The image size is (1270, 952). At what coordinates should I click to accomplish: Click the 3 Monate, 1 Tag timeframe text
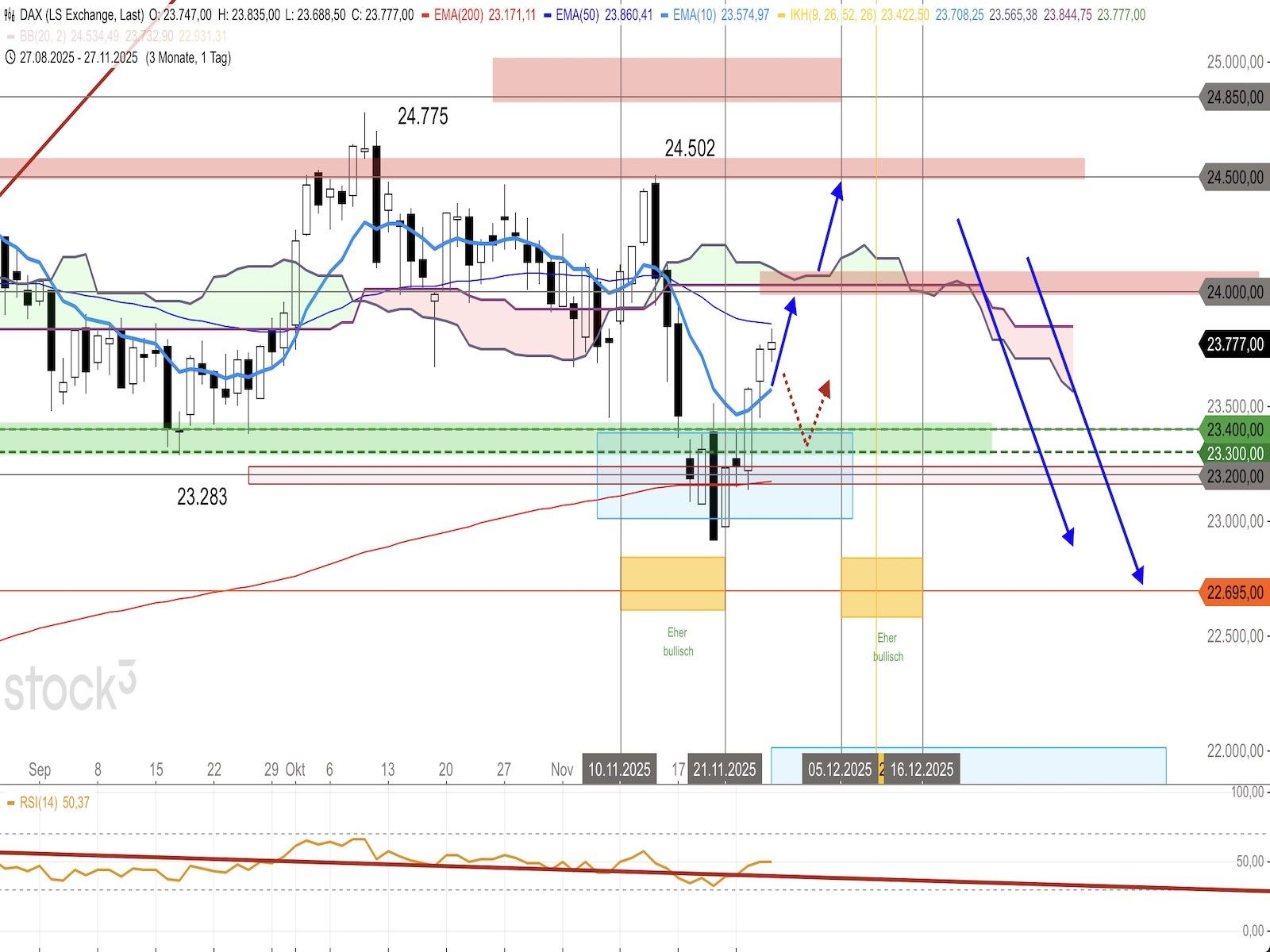click(x=188, y=57)
